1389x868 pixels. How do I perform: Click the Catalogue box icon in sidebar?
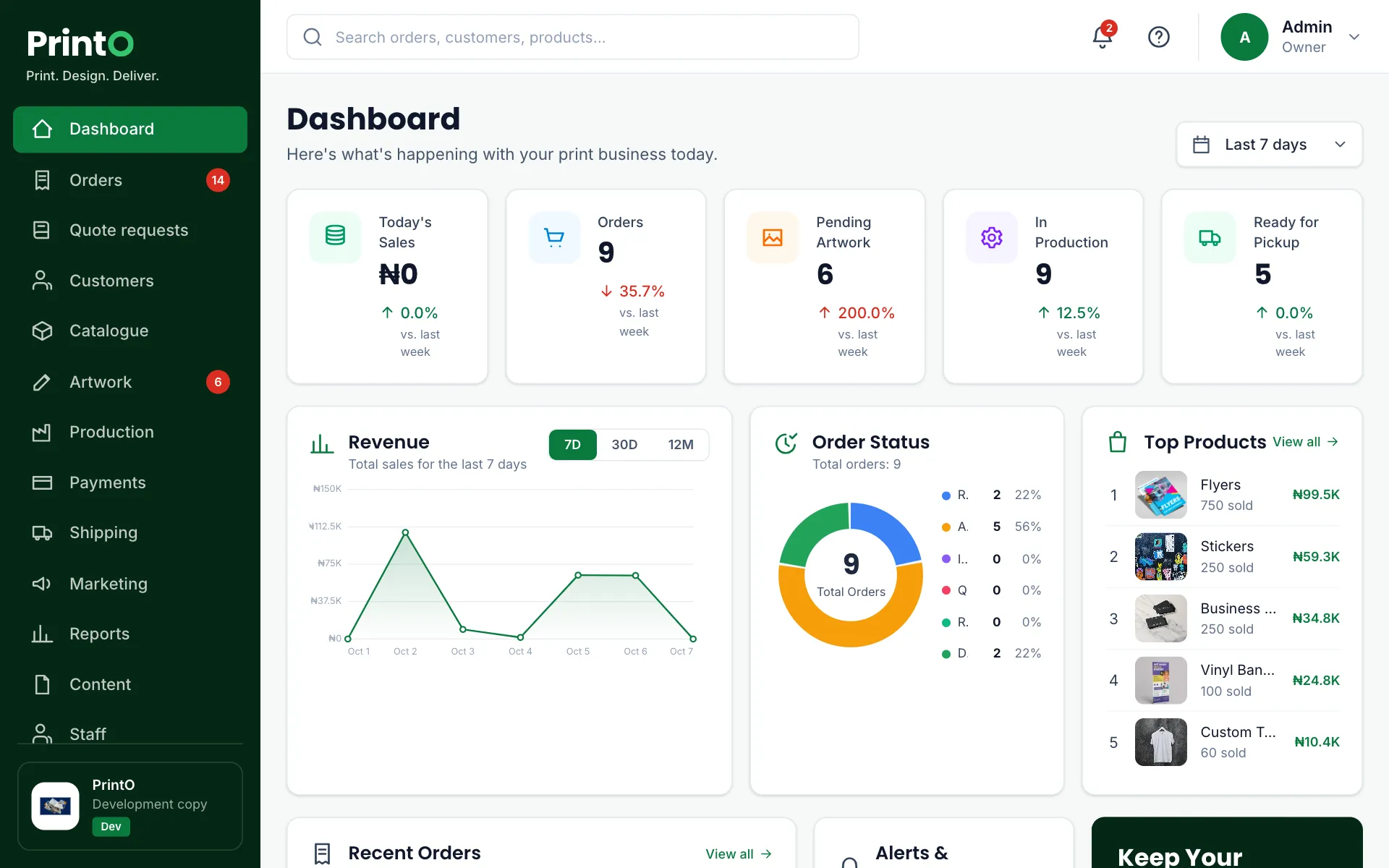pos(42,331)
